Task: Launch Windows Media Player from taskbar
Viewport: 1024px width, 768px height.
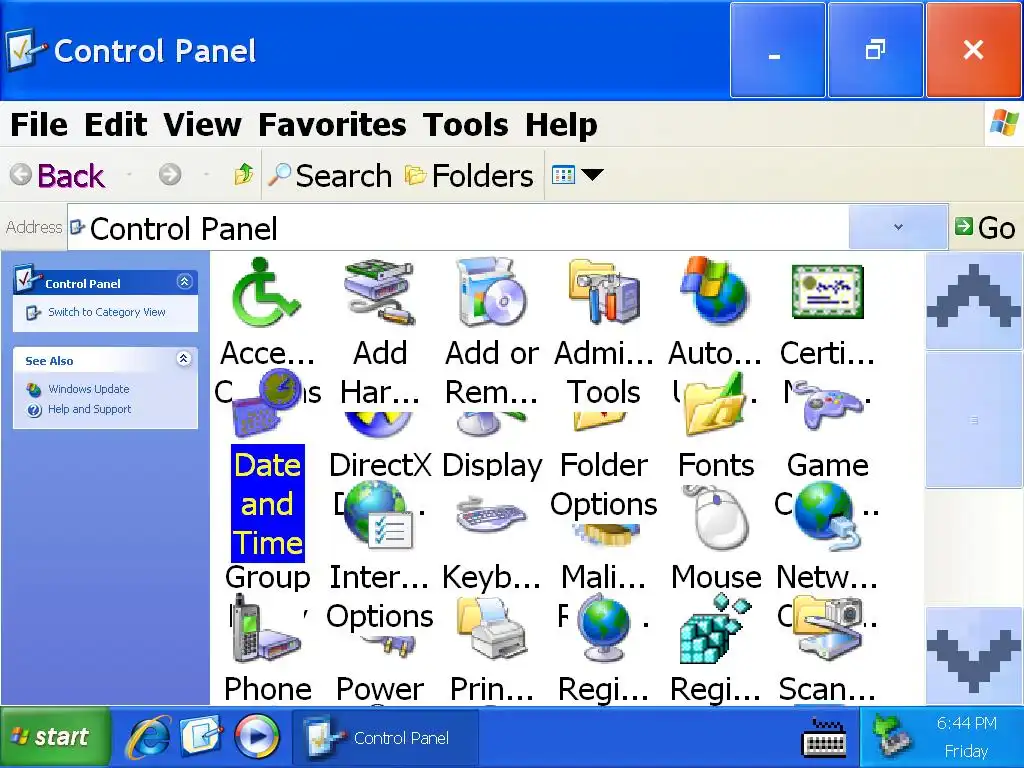Action: pos(256,737)
